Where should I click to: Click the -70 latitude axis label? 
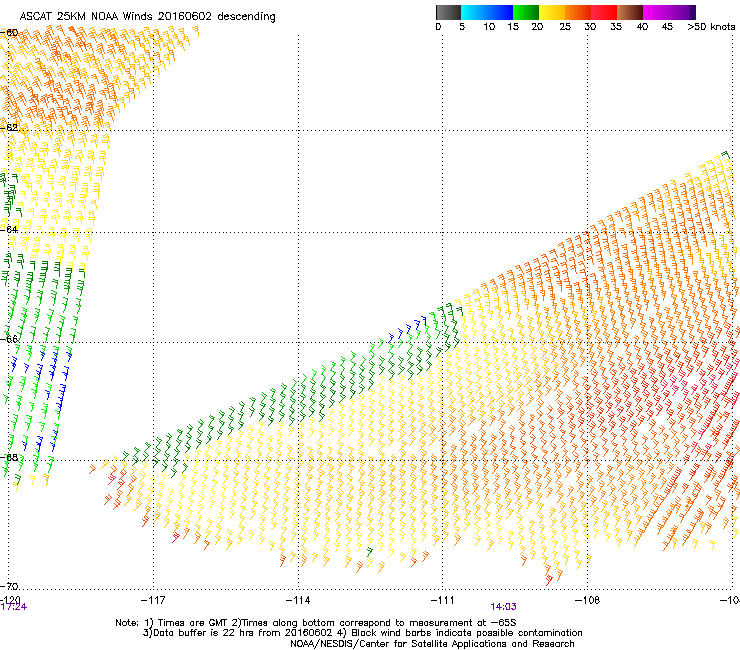coord(9,586)
